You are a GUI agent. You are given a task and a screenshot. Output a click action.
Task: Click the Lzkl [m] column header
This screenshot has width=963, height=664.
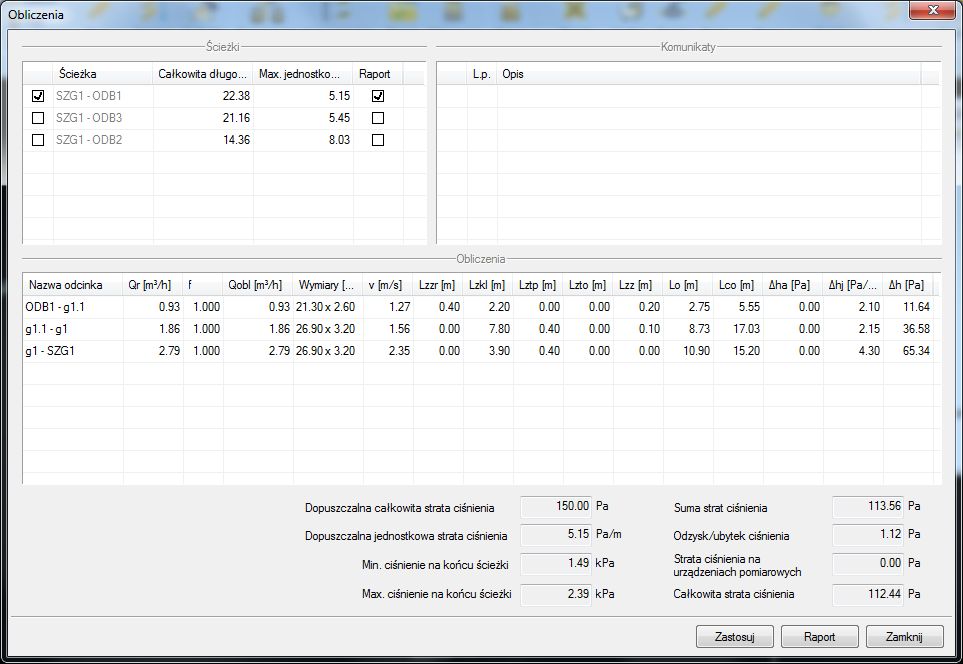click(x=488, y=285)
